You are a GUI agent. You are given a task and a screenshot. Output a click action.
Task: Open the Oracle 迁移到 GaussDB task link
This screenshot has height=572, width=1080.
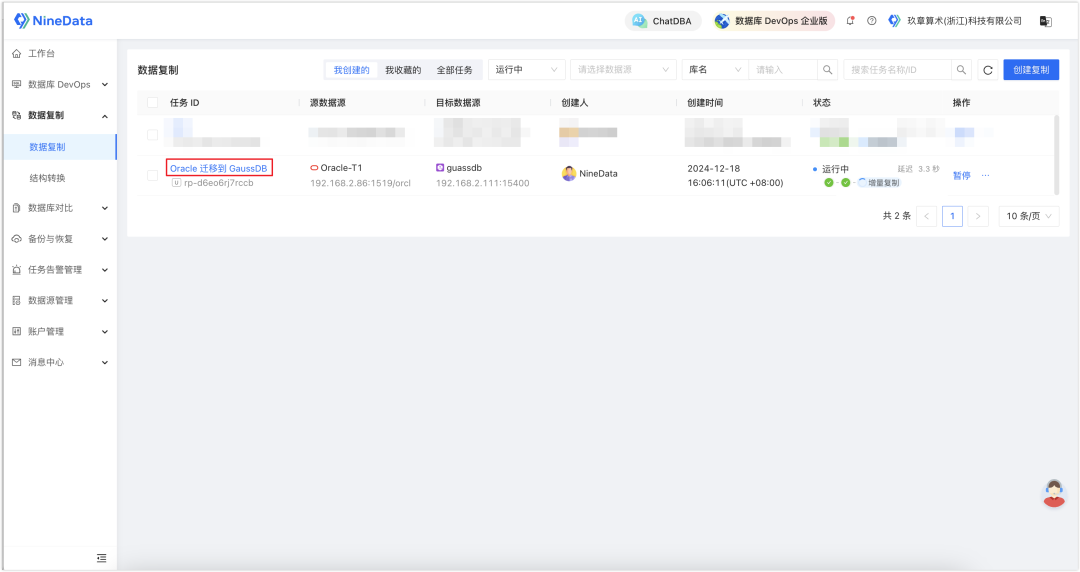(218, 168)
